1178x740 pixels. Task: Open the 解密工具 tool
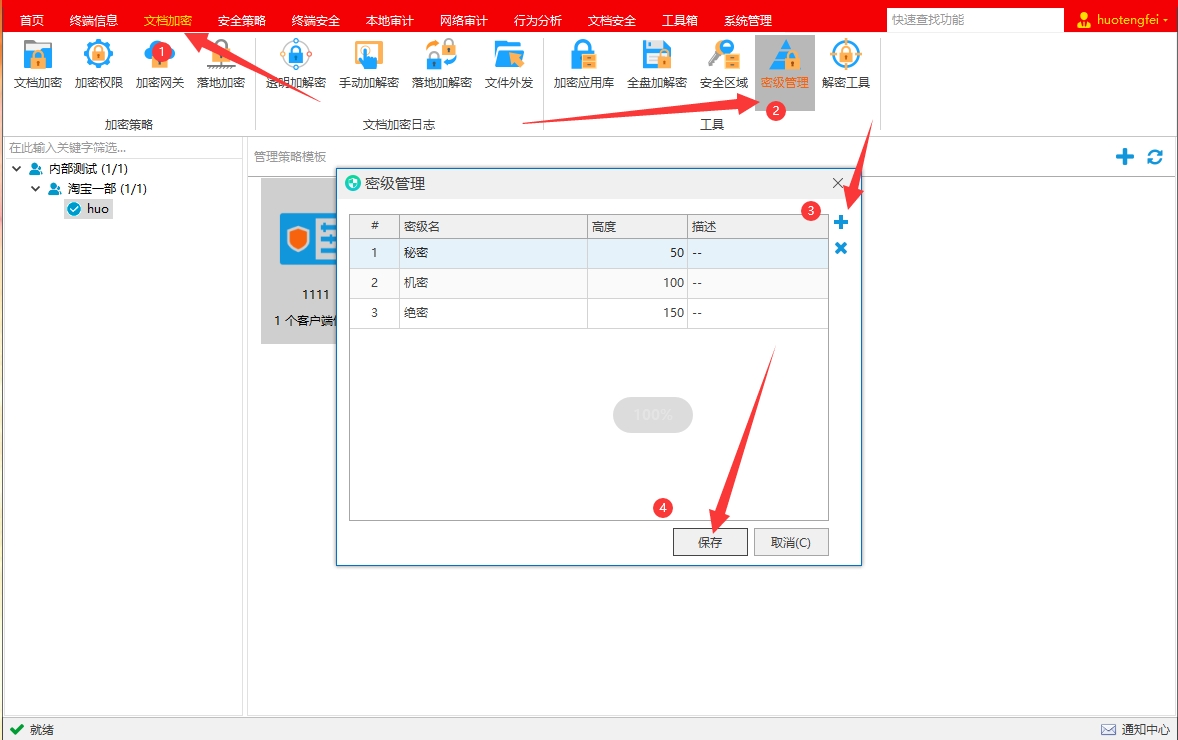(x=845, y=65)
